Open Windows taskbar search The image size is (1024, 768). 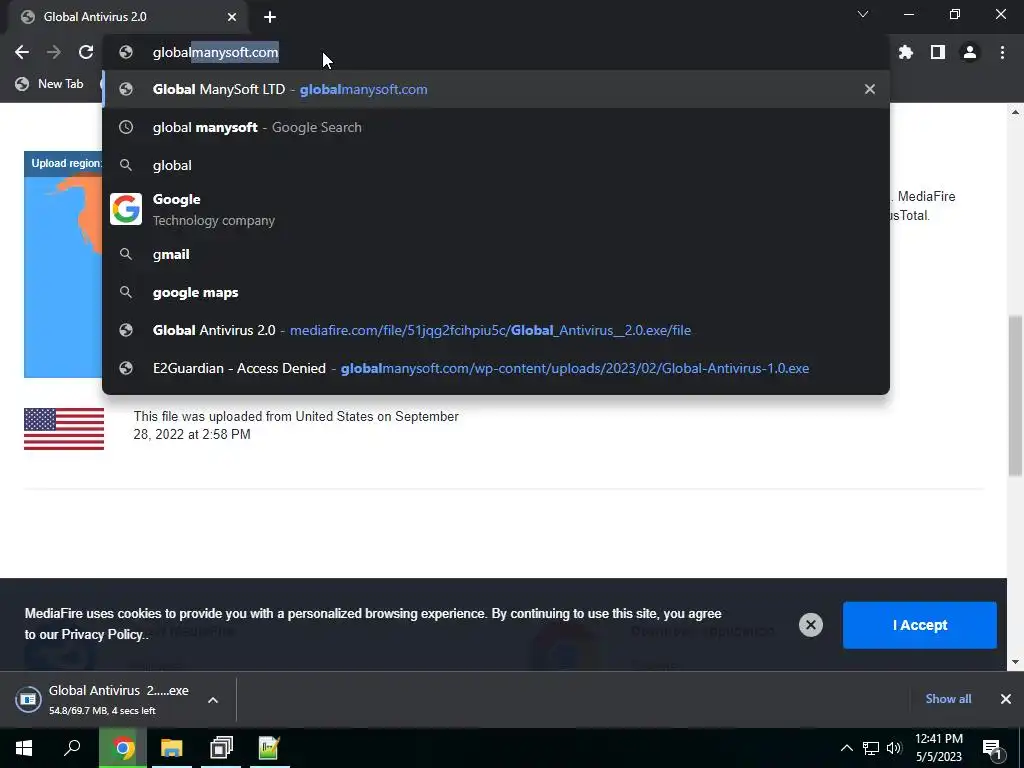tap(72, 748)
